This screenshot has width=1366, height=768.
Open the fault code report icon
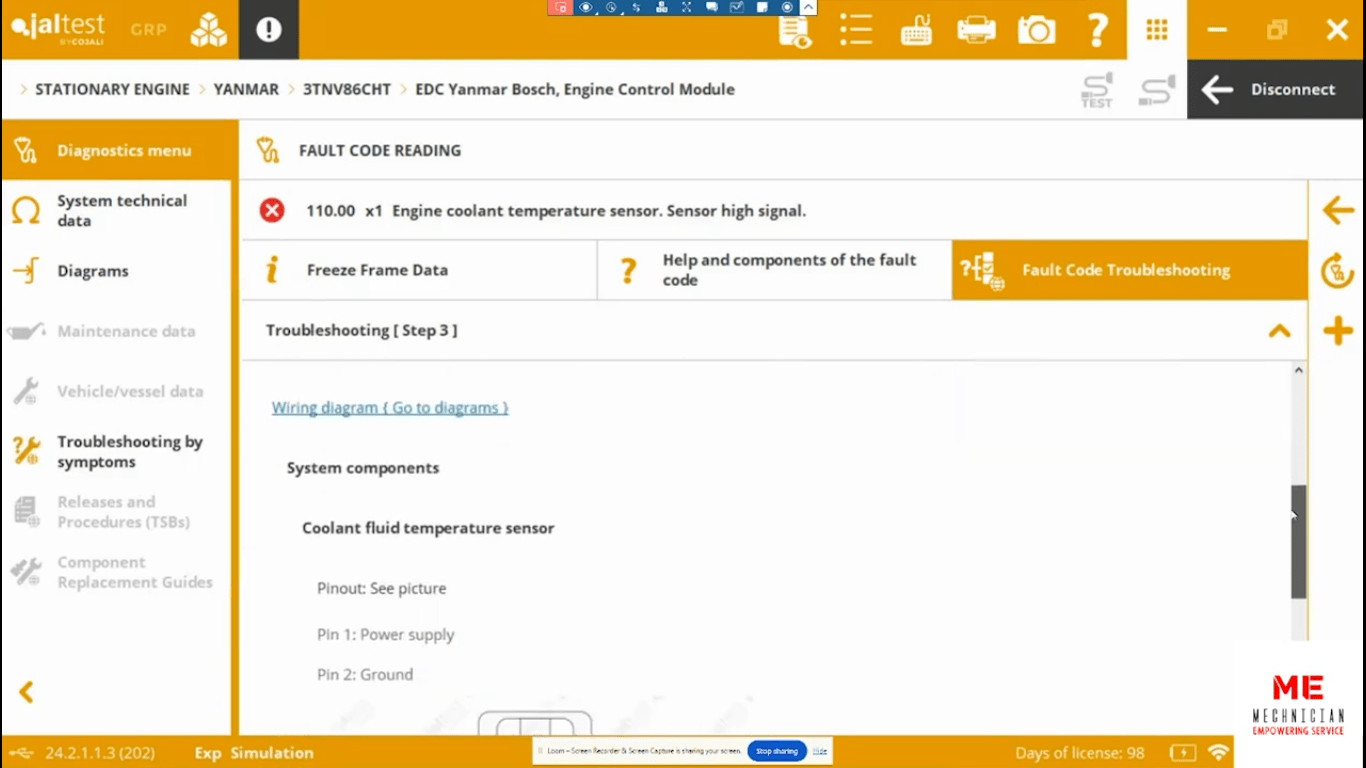795,30
